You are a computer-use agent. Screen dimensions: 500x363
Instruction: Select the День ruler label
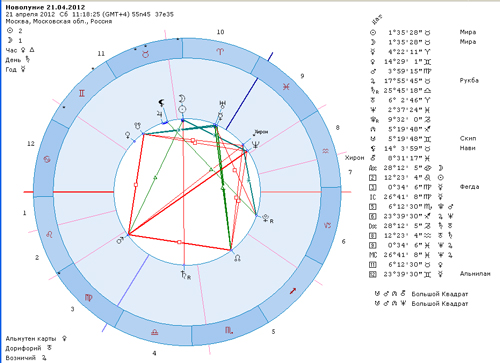tap(13, 60)
